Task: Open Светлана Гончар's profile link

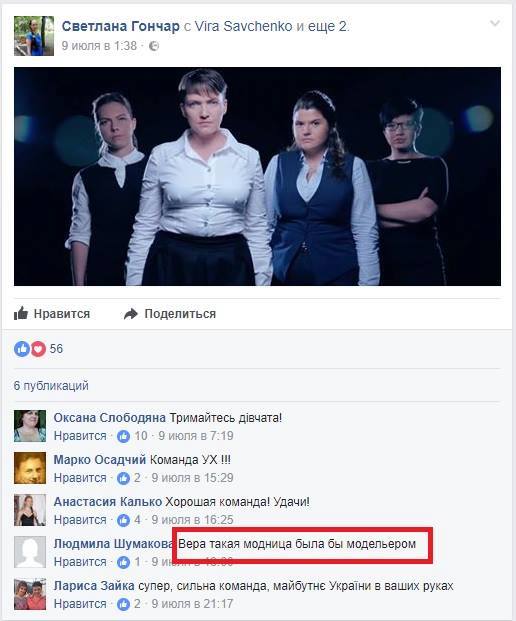Action: click(120, 27)
